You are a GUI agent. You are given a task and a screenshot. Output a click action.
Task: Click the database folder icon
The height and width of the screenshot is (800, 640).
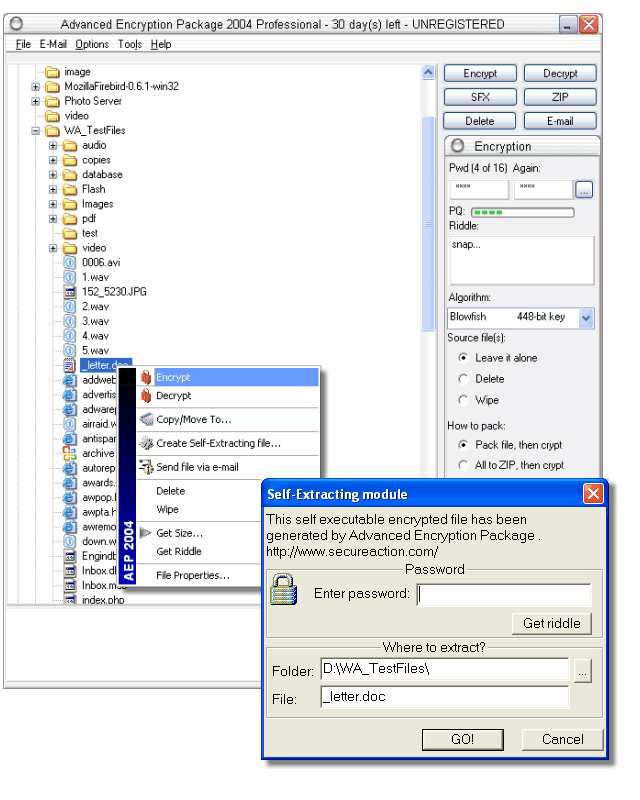[x=69, y=174]
